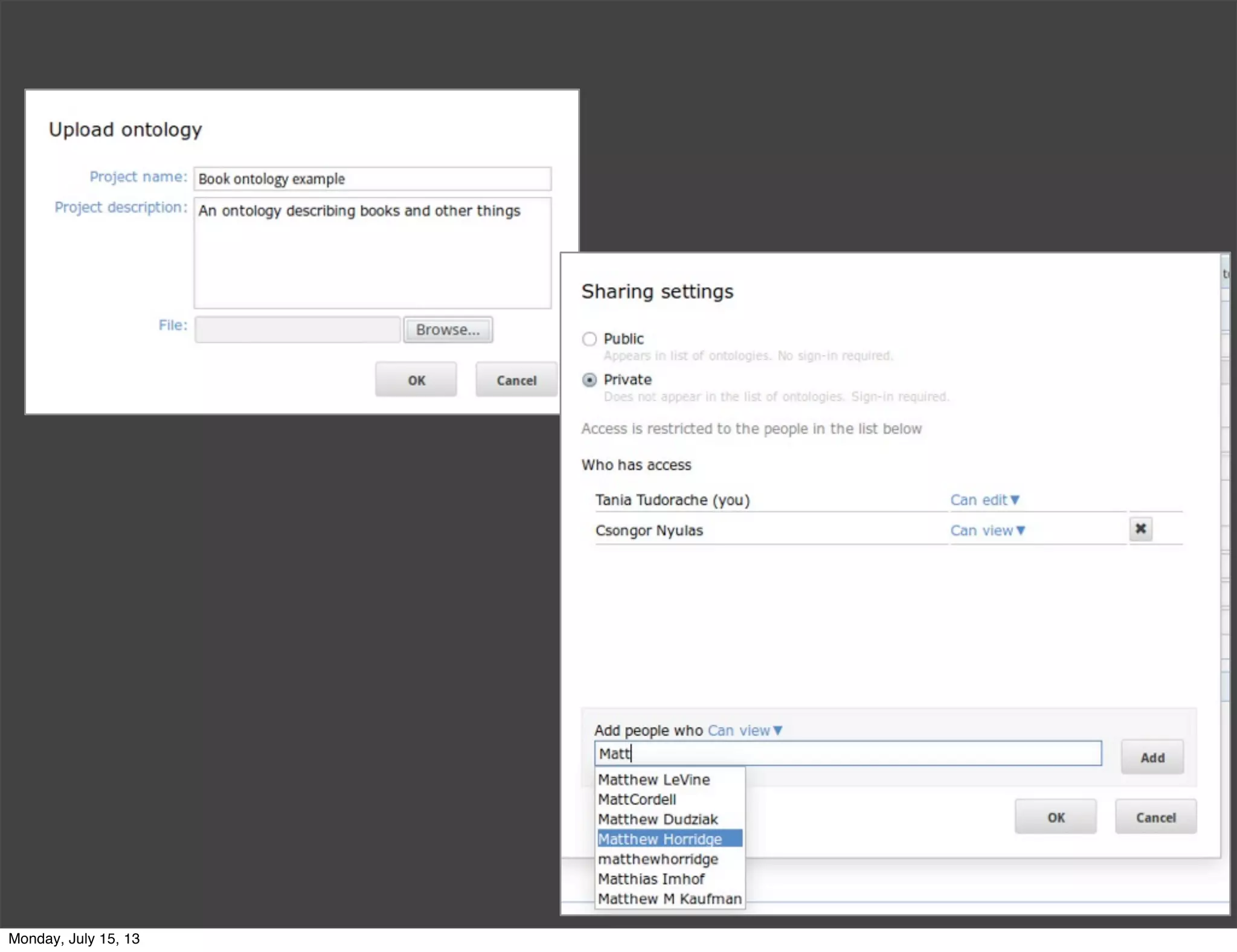Select Matthew M Kaufman suggestion
This screenshot has width=1237, height=952.
669,899
